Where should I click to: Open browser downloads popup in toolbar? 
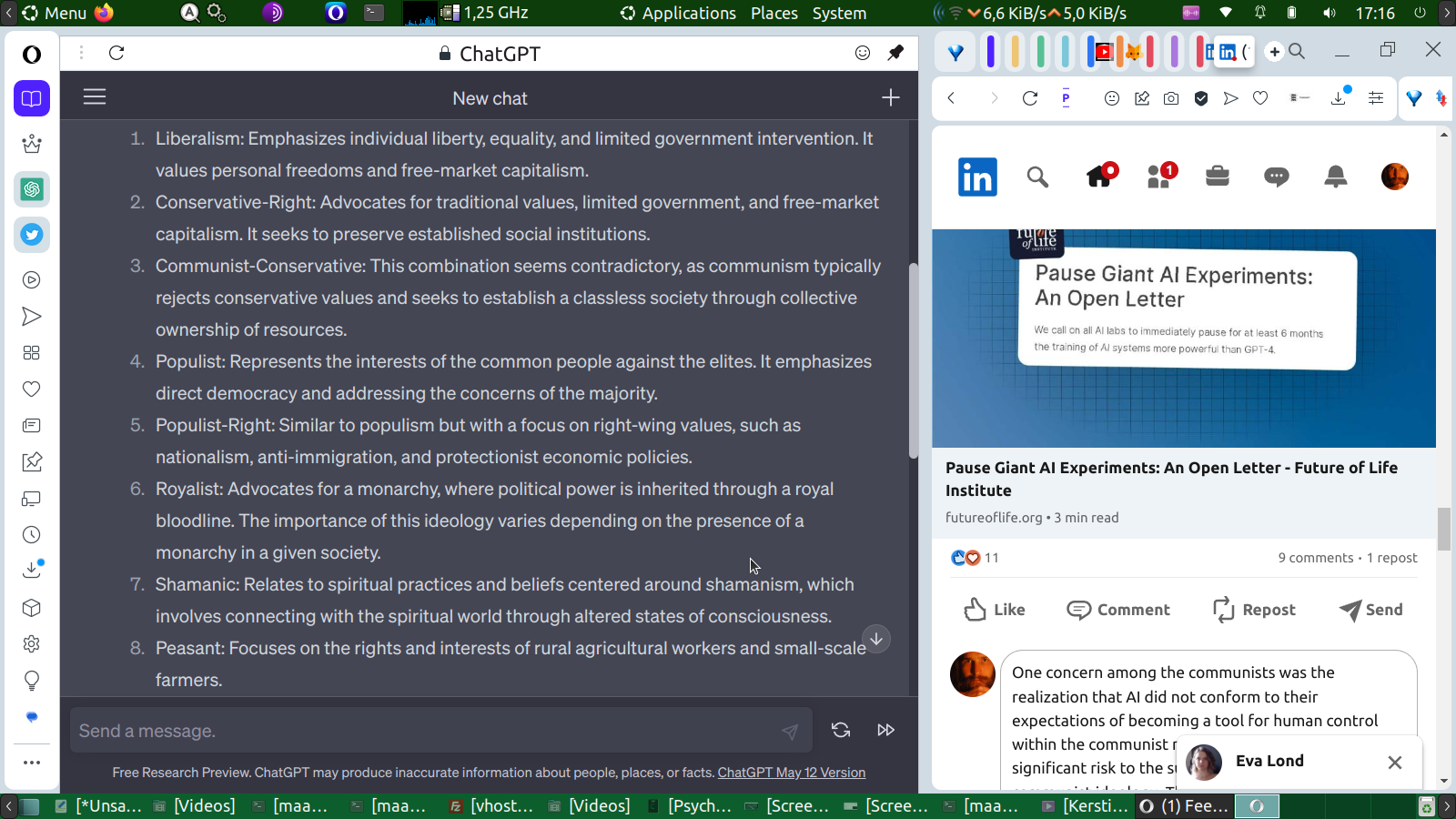point(1340,96)
